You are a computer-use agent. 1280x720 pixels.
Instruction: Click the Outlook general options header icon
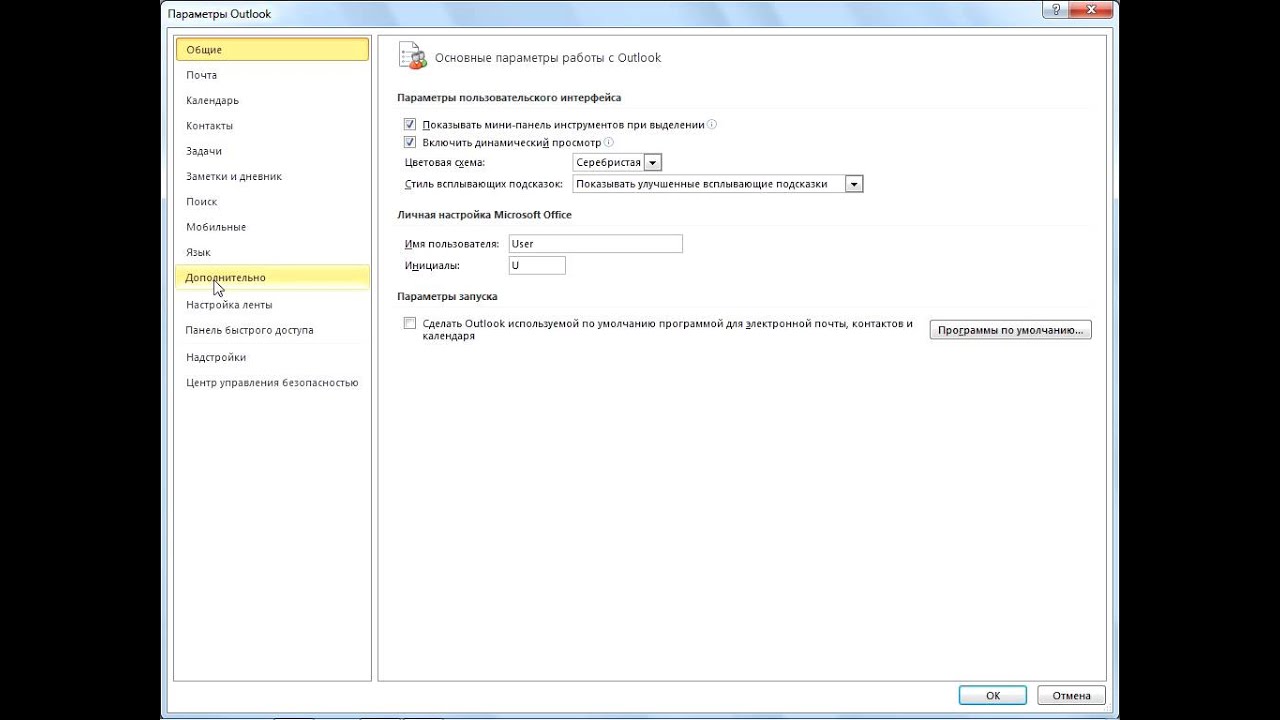coord(413,56)
